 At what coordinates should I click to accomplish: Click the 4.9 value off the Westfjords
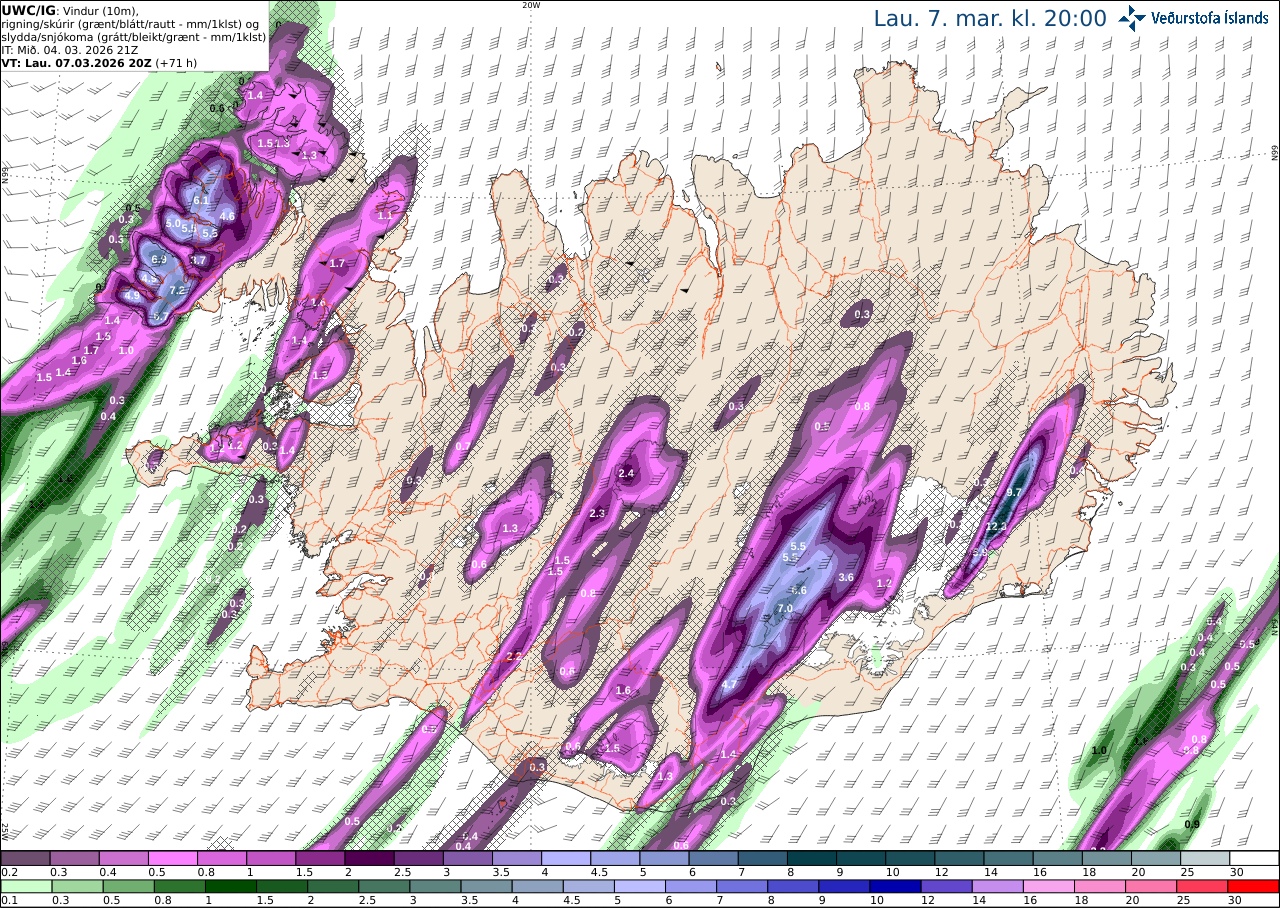click(x=132, y=296)
